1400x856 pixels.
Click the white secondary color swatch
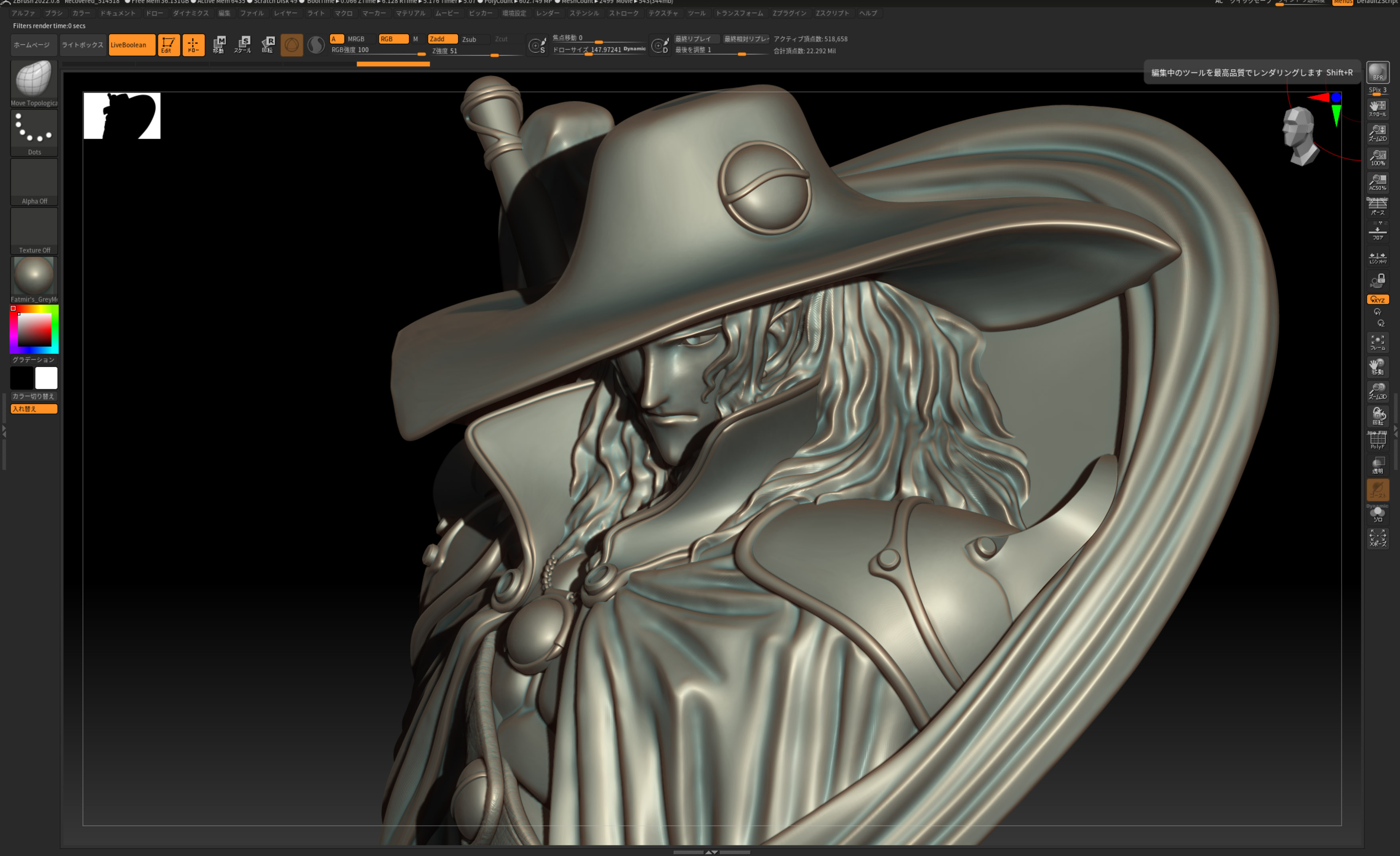click(46, 378)
